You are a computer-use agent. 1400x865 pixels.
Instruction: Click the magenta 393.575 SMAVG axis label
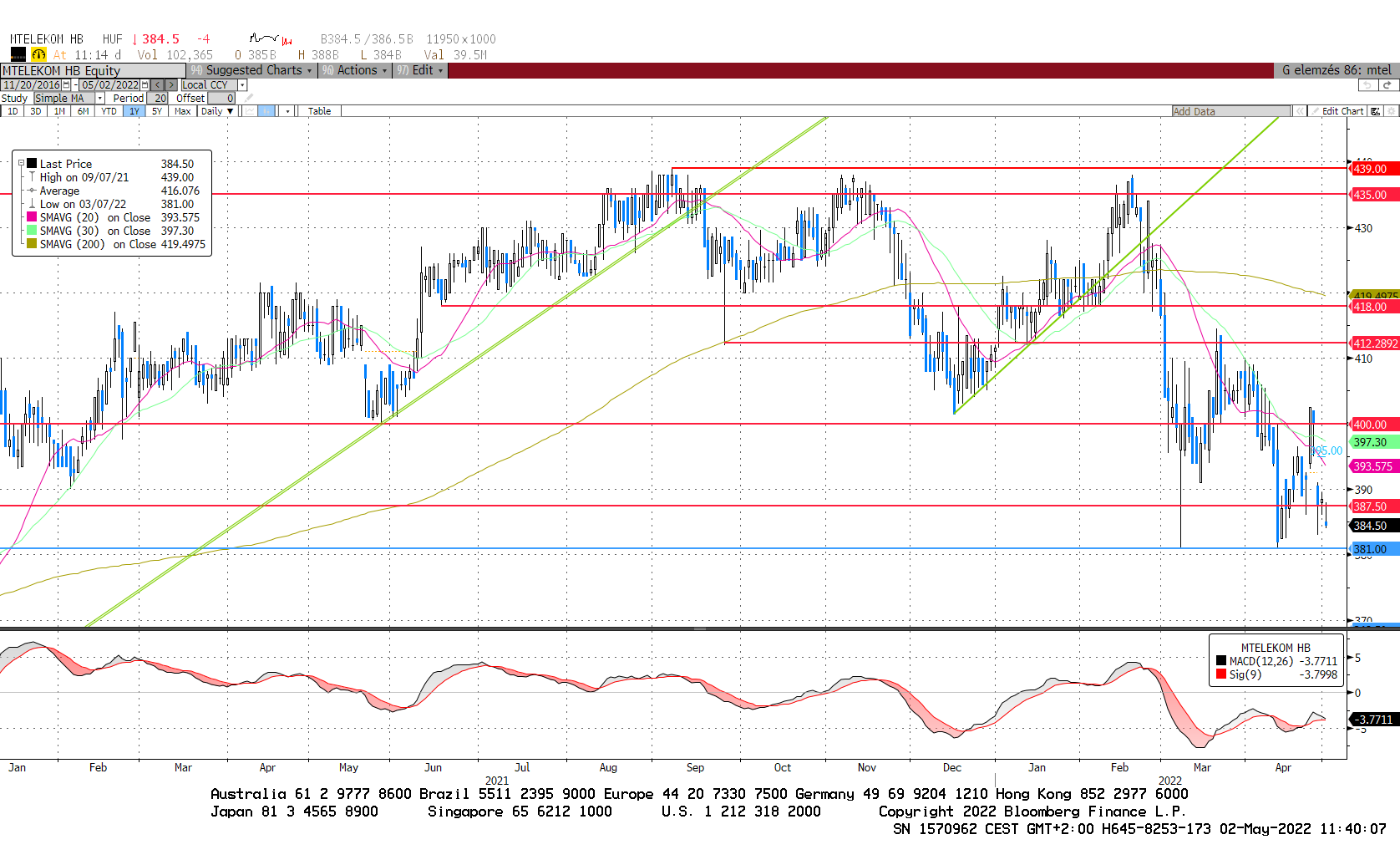tap(1375, 466)
